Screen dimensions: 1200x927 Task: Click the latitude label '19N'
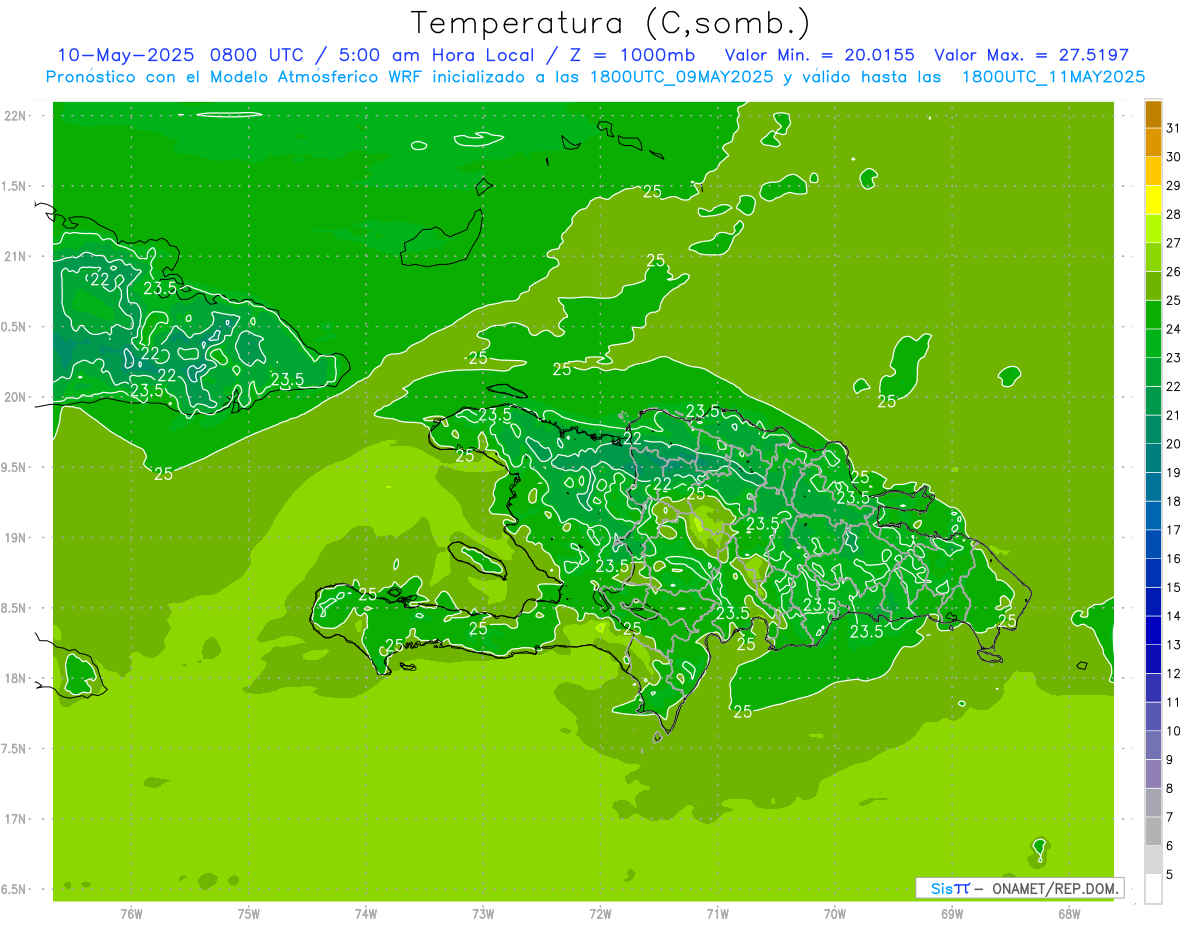[17, 538]
